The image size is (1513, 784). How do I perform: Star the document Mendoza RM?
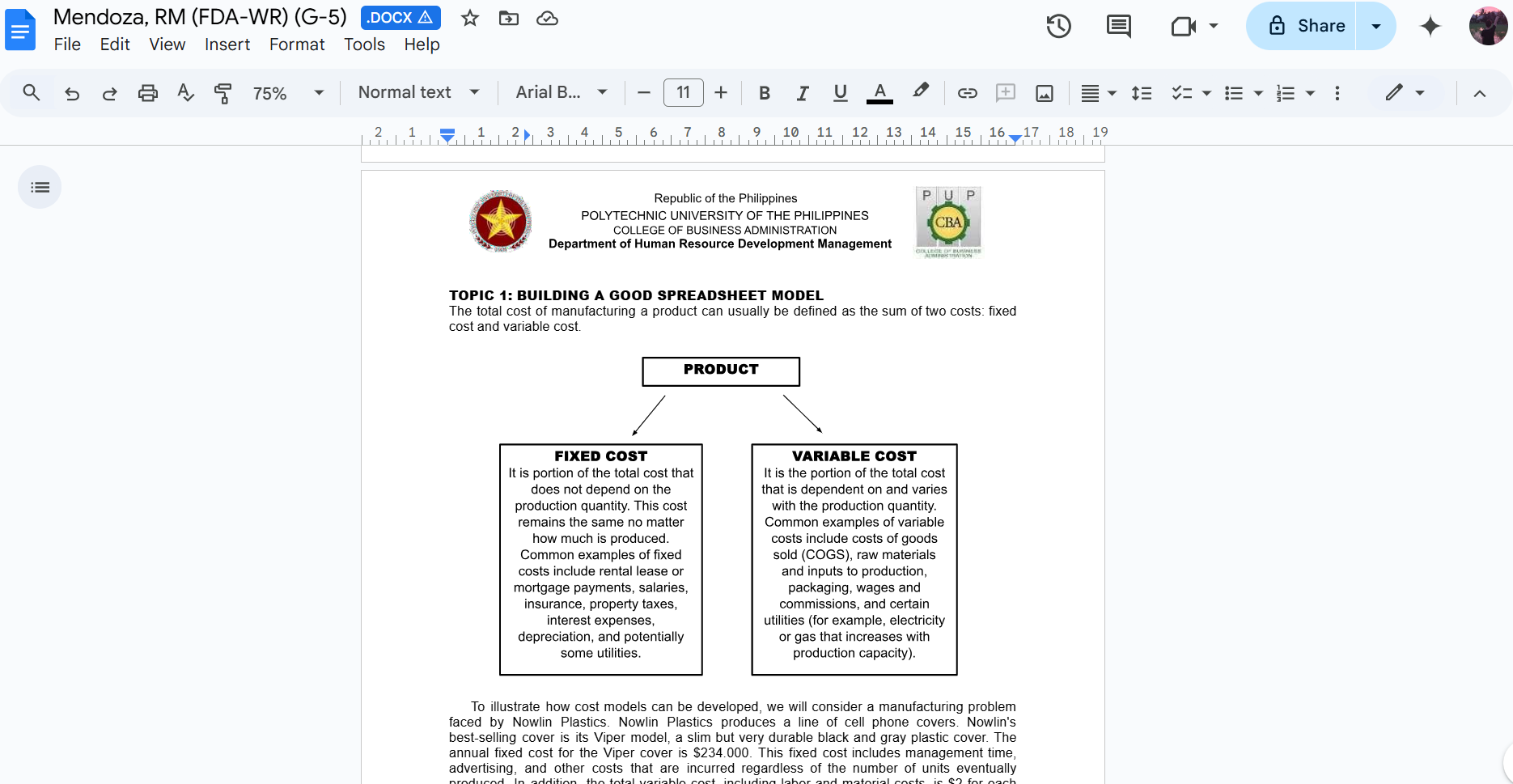[x=469, y=17]
